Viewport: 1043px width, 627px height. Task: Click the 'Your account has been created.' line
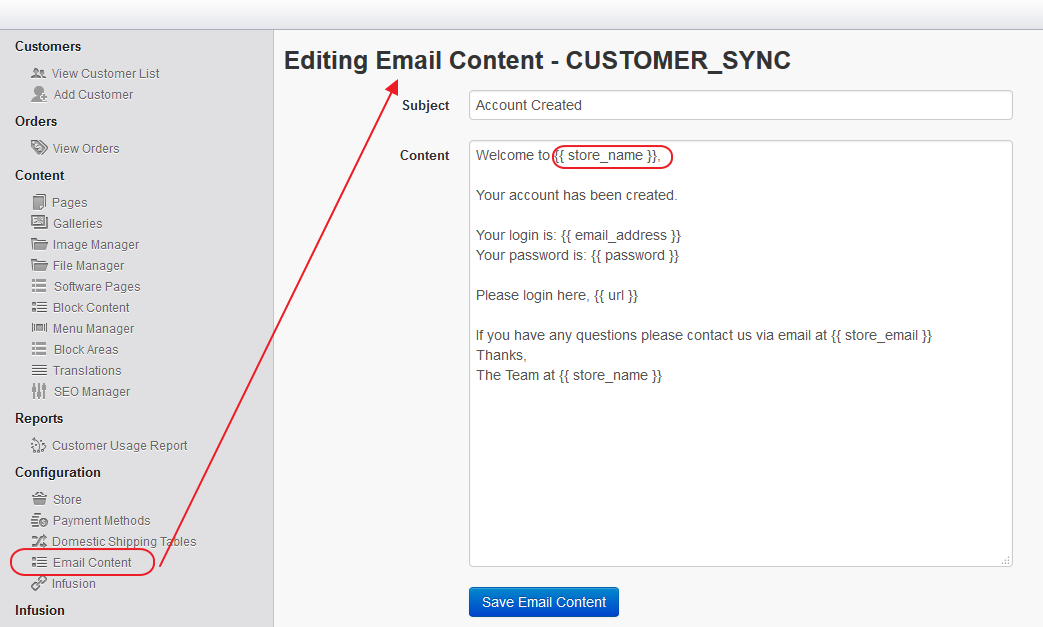pyautogui.click(x=577, y=195)
